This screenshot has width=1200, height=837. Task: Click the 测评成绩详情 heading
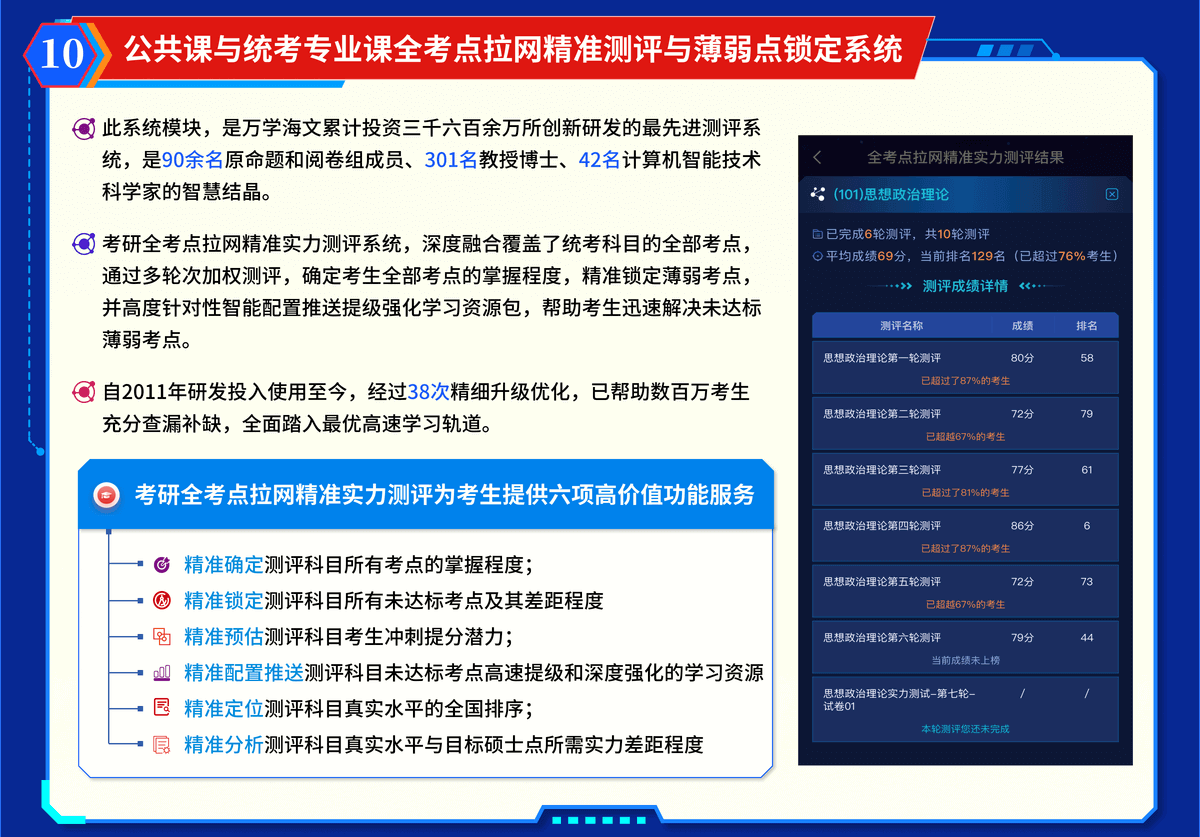[964, 287]
